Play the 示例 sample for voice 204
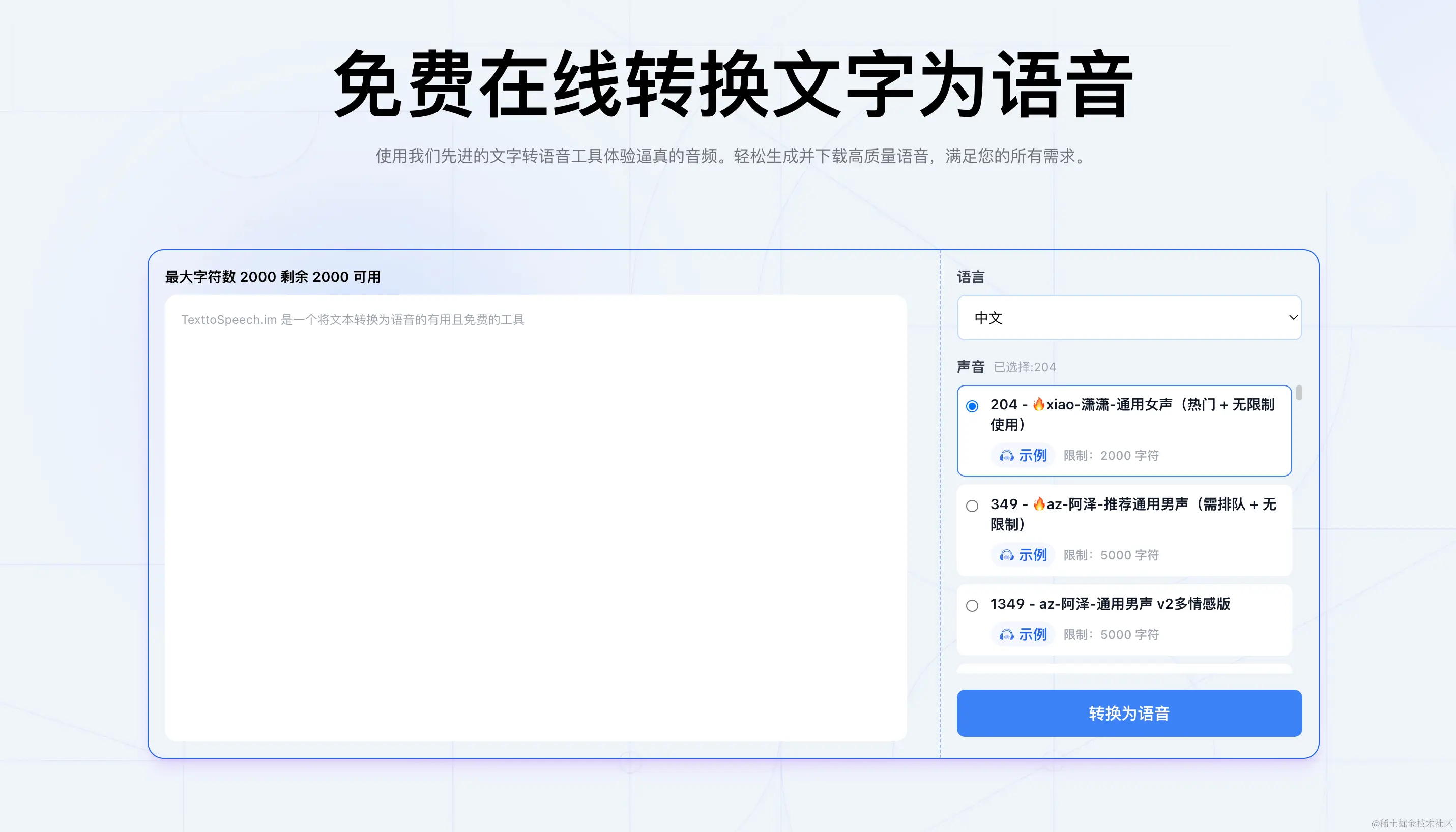The width and height of the screenshot is (1456, 832). click(1023, 456)
